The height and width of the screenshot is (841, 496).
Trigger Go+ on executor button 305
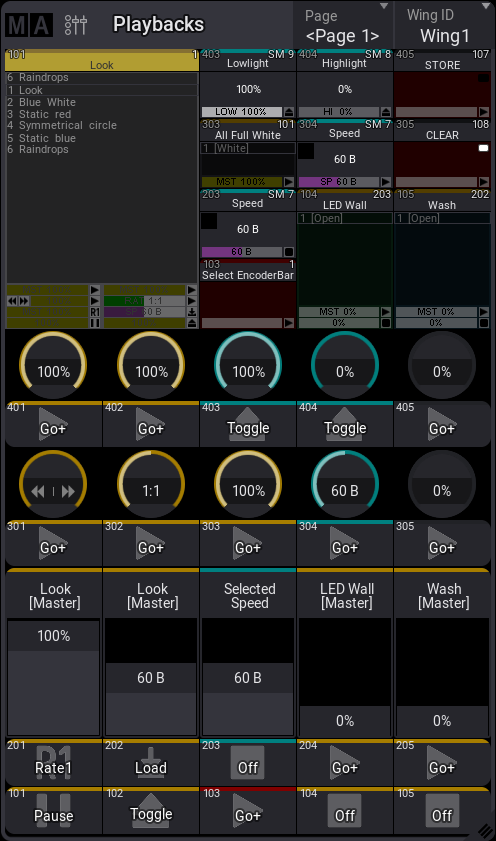tap(442, 543)
